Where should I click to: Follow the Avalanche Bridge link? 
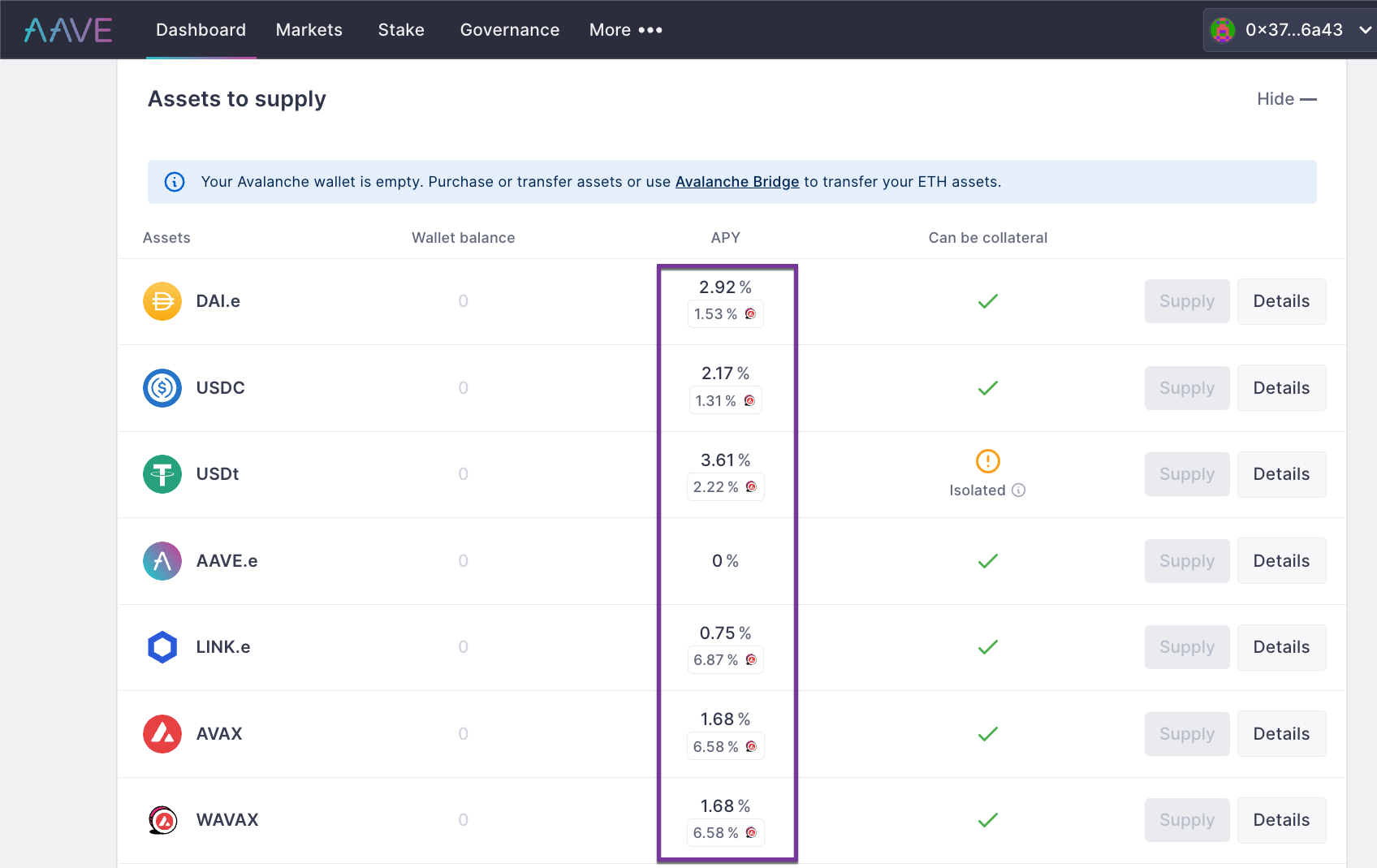point(737,182)
